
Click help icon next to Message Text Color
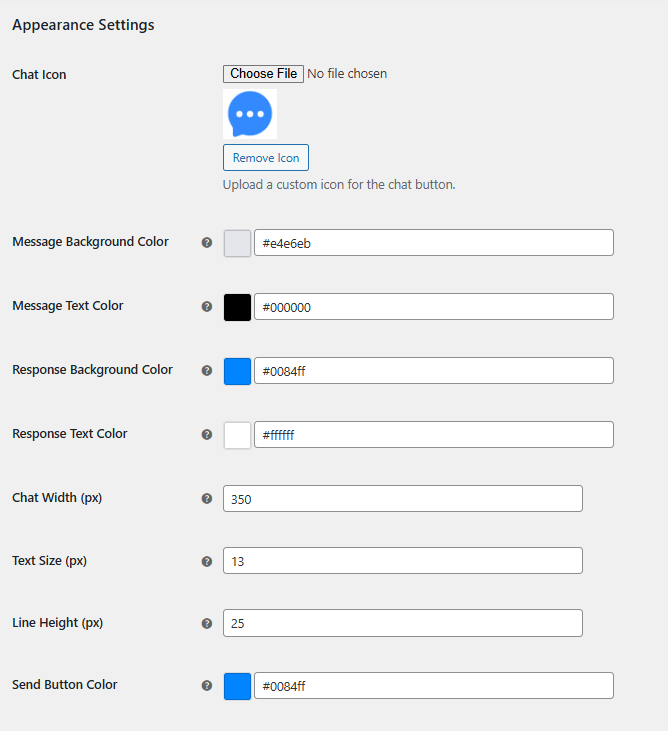[207, 306]
